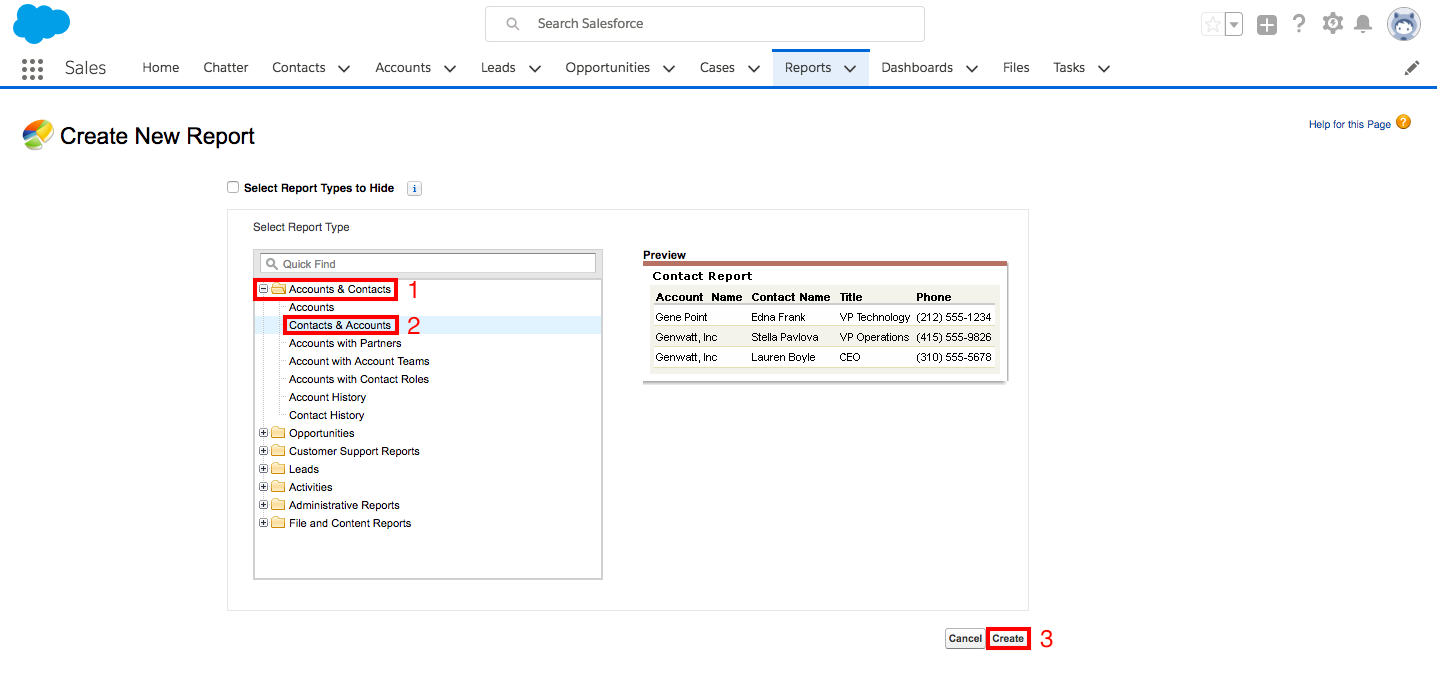Image resolution: width=1437 pixels, height=687 pixels.
Task: Click the orange help question icon
Action: click(x=1403, y=122)
